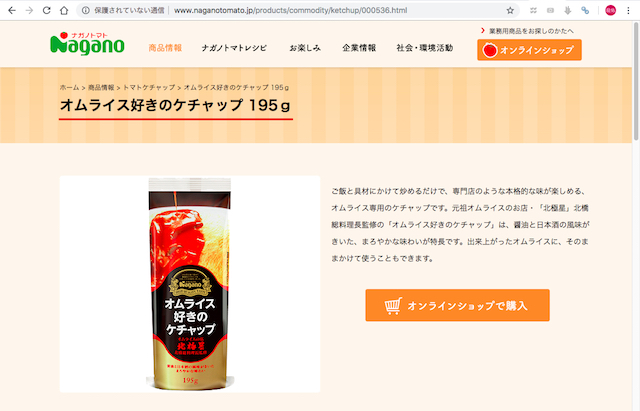Click the address bar URL field

click(x=290, y=10)
